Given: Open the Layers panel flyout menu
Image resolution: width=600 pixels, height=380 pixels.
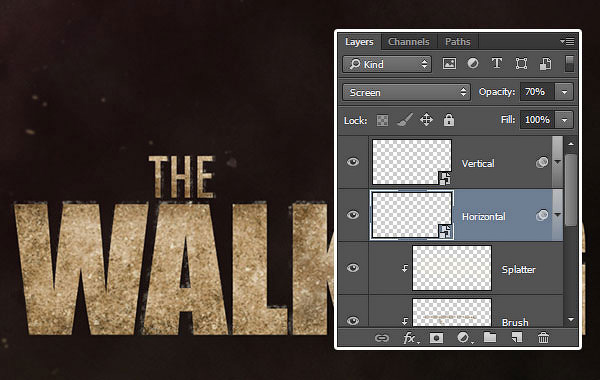Looking at the screenshot, I should pyautogui.click(x=567, y=41).
